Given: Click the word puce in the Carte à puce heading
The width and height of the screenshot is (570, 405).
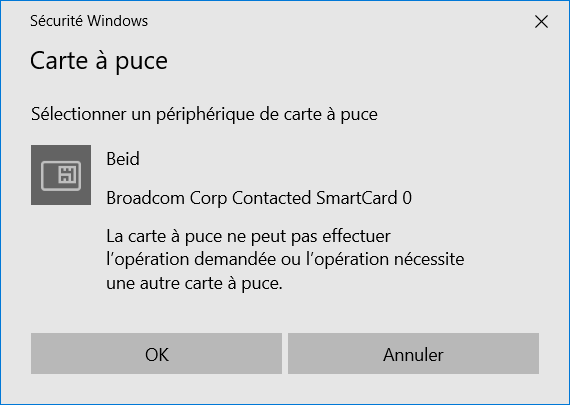Looking at the screenshot, I should tap(141, 62).
